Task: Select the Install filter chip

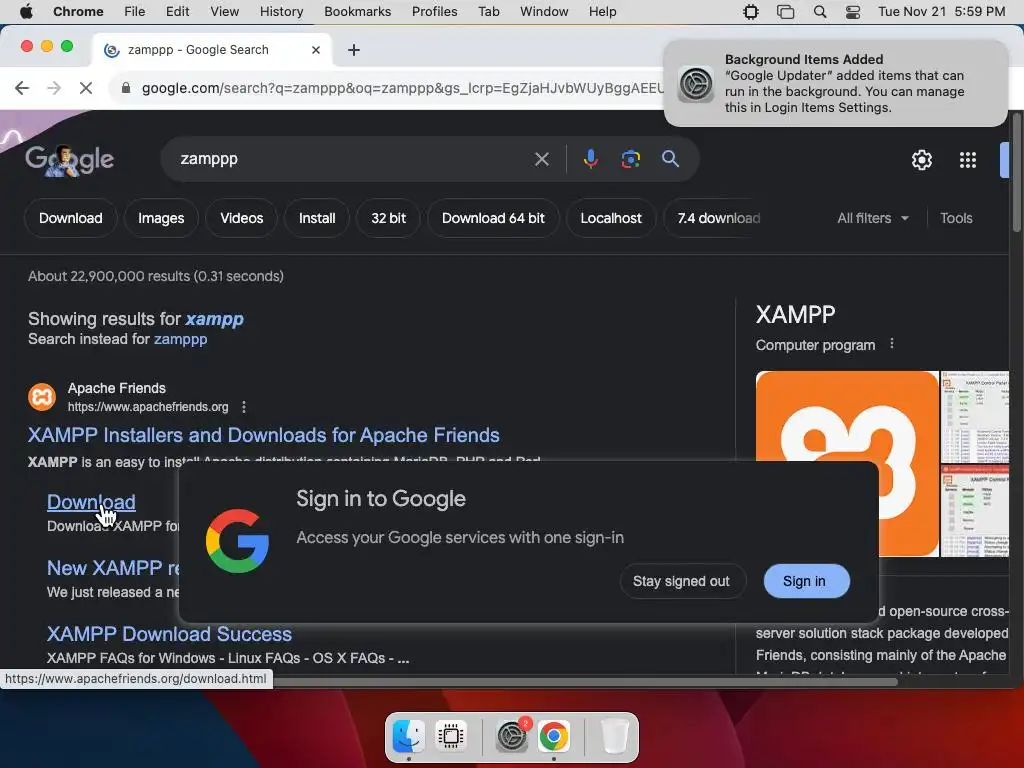Action: click(317, 218)
